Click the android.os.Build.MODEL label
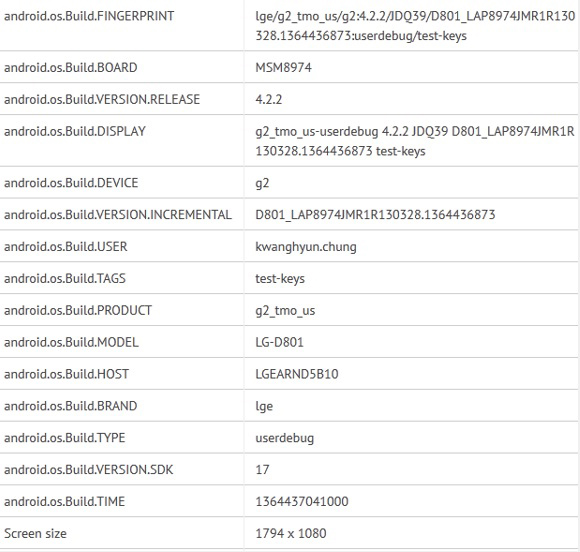This screenshot has width=580, height=552. (71, 342)
